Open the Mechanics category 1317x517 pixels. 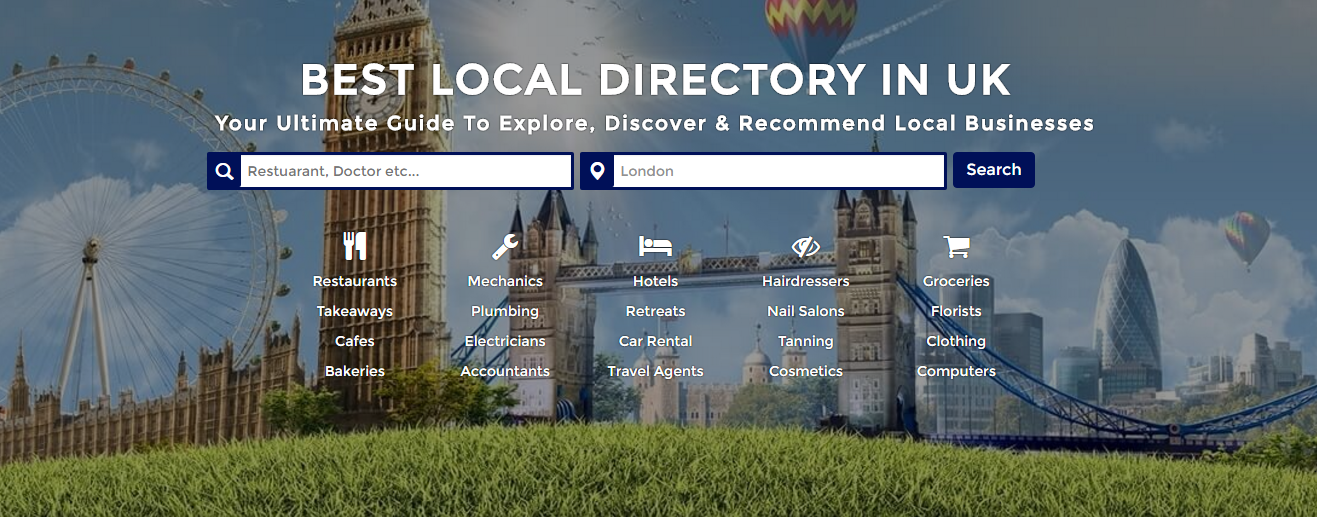click(x=505, y=281)
